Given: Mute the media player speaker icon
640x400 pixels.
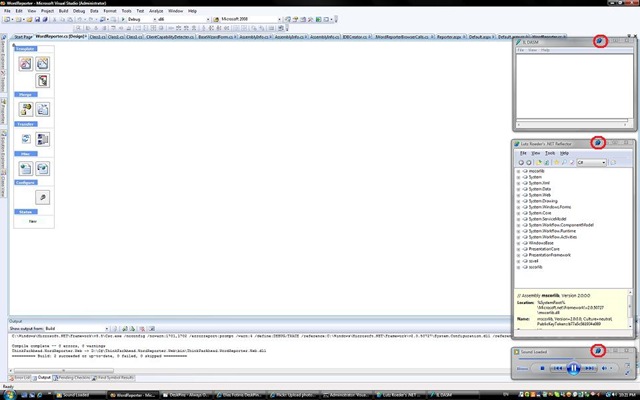Looking at the screenshot, I should pos(604,368).
